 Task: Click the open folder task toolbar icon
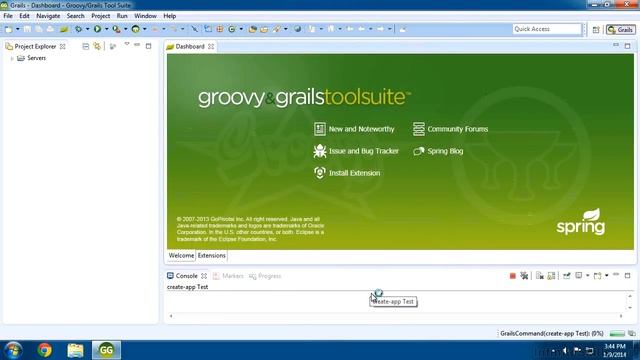click(x=264, y=29)
